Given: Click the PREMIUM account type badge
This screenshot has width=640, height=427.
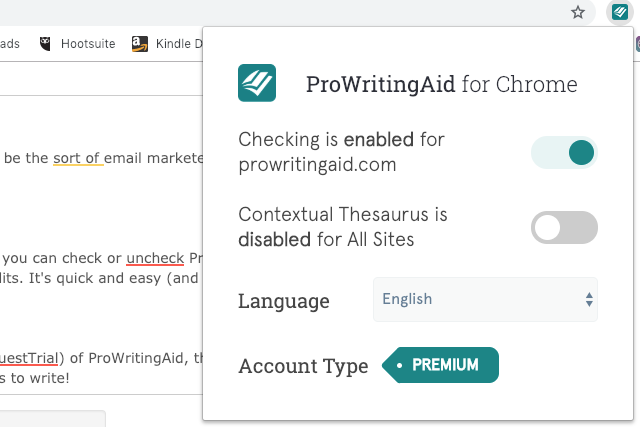Looking at the screenshot, I should click(440, 365).
